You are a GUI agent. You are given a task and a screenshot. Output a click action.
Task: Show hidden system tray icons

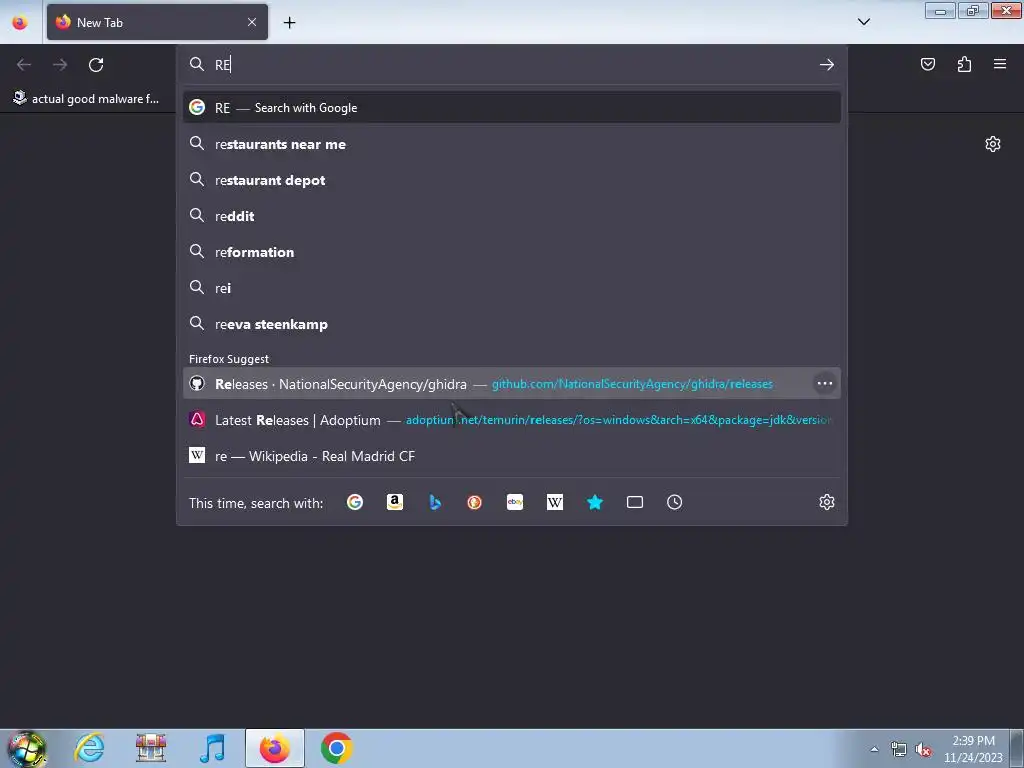(874, 749)
